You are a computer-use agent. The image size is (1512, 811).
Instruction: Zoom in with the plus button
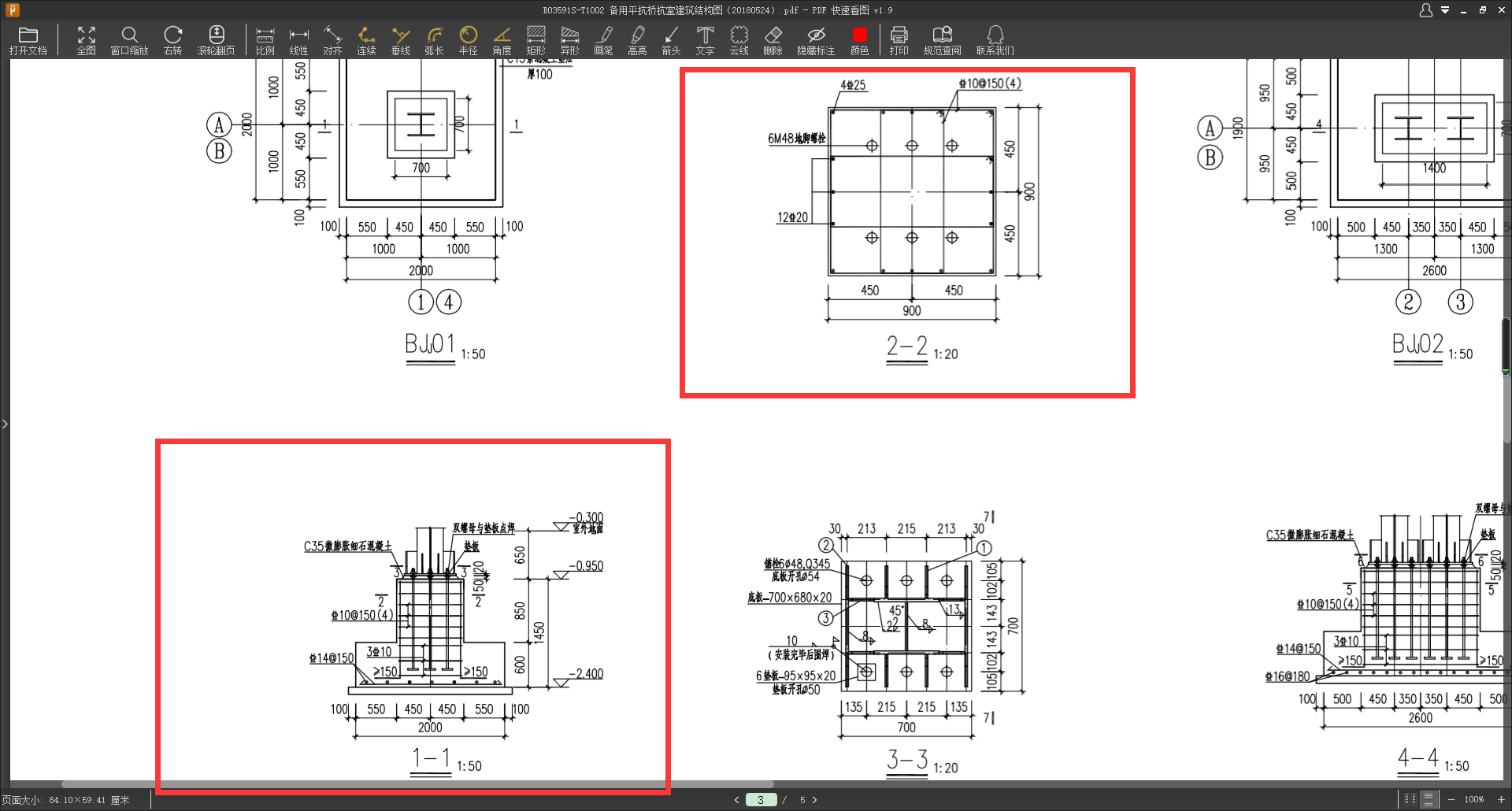click(1501, 800)
